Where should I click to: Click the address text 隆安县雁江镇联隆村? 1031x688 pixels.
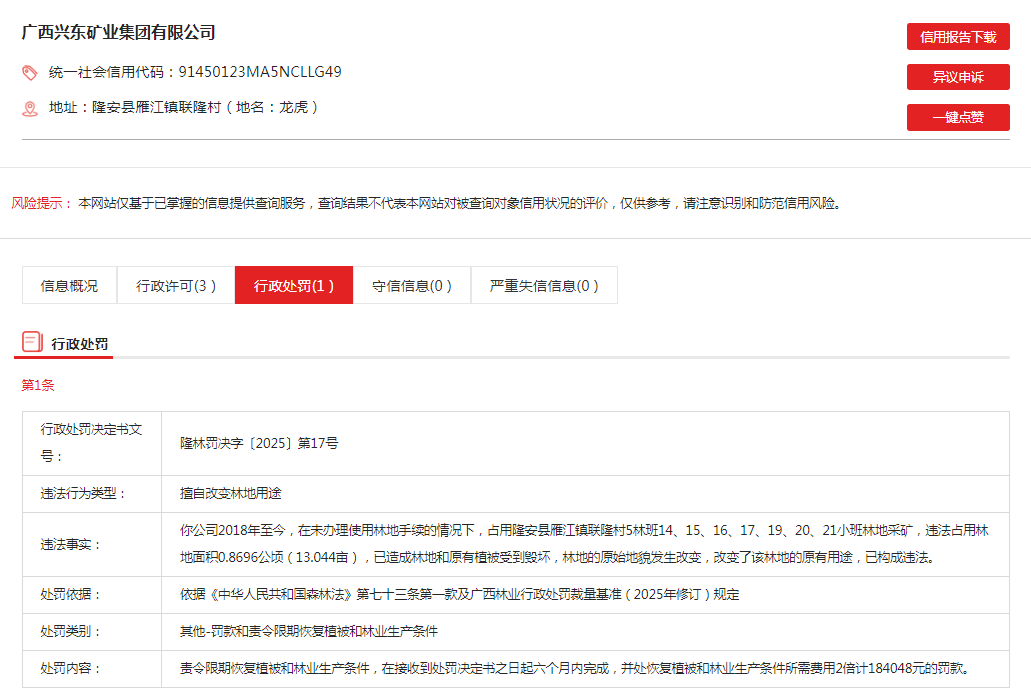point(156,107)
